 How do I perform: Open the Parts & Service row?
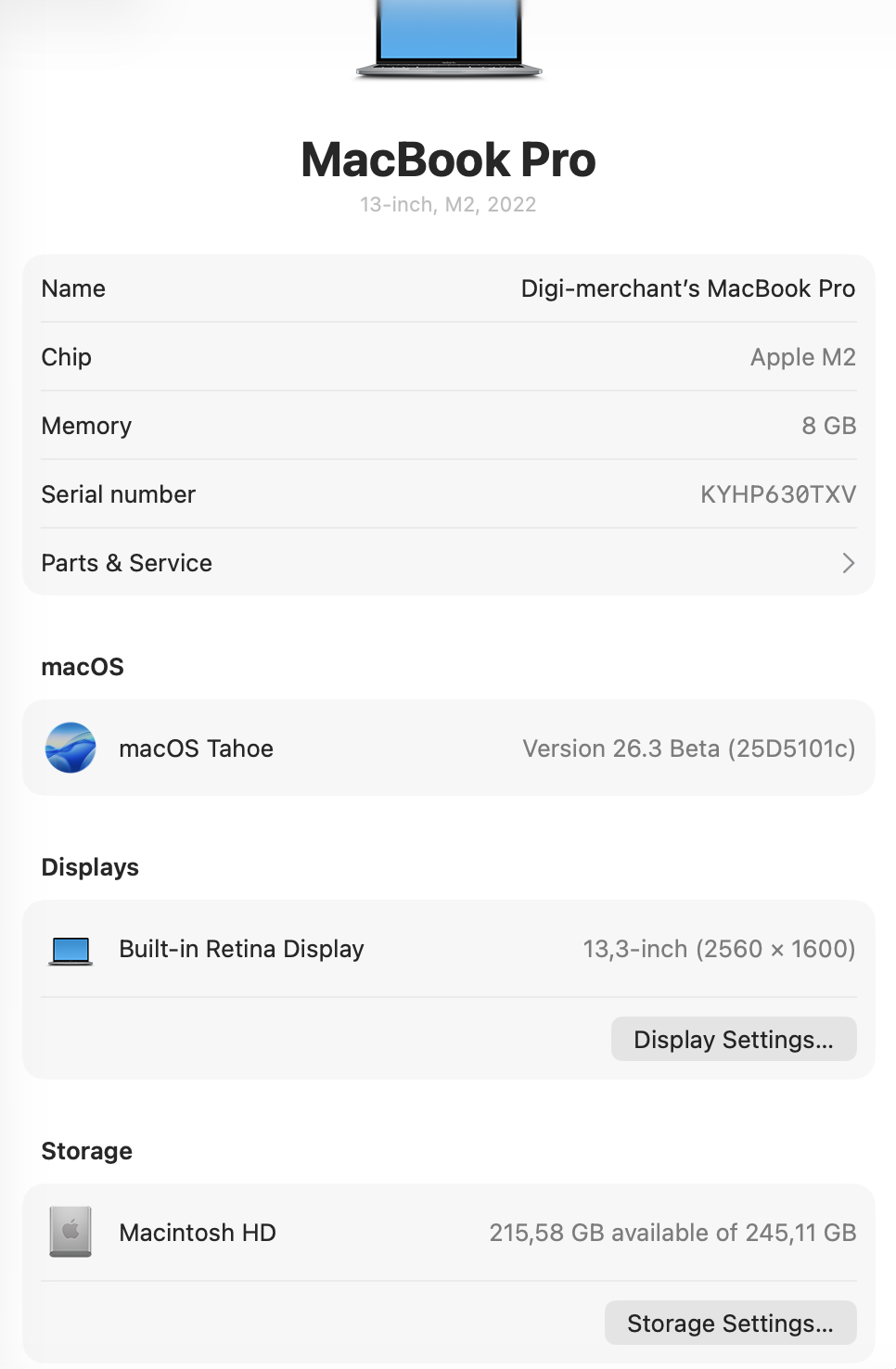coord(449,563)
